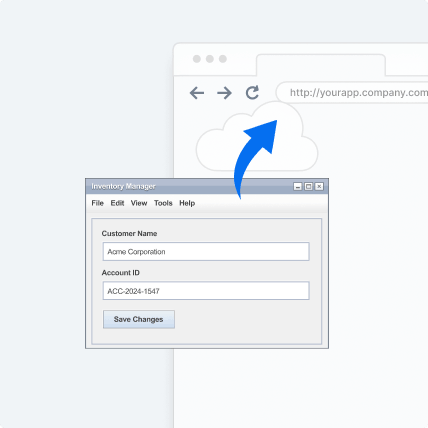This screenshot has width=428, height=428.
Task: Close the Inventory Manager window
Action: pyautogui.click(x=319, y=187)
